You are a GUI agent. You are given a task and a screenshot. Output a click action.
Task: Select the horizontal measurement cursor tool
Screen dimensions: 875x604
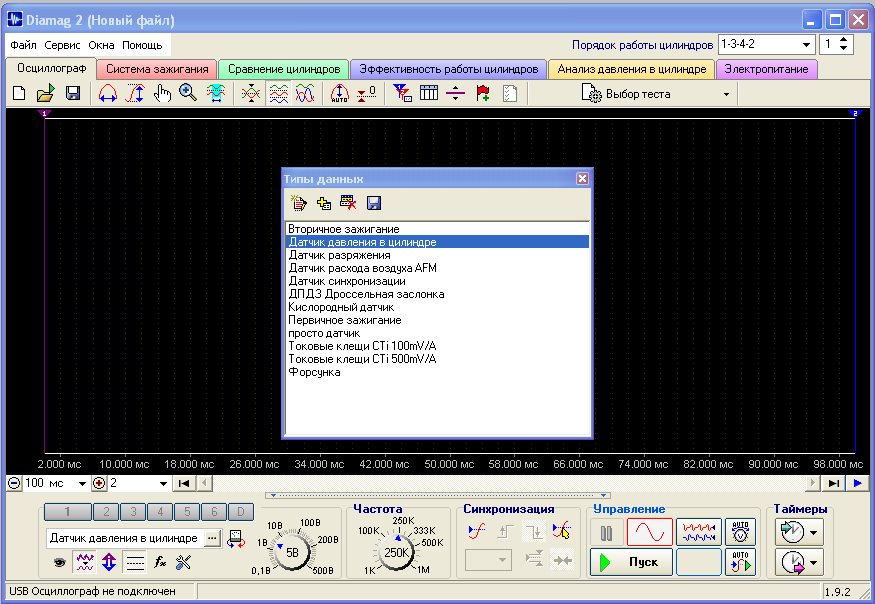[x=108, y=93]
